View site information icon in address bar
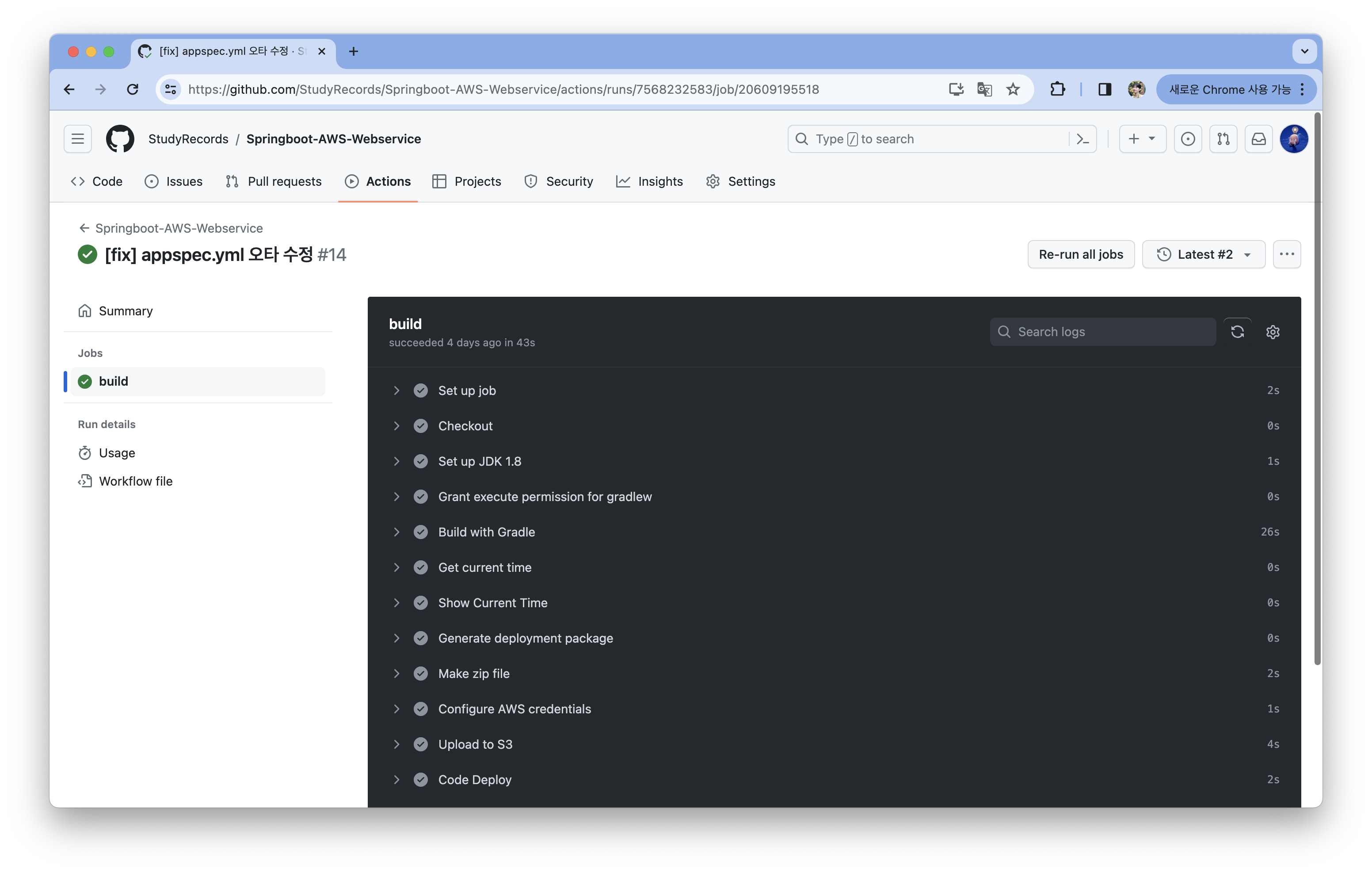The width and height of the screenshot is (1372, 873). click(x=170, y=89)
